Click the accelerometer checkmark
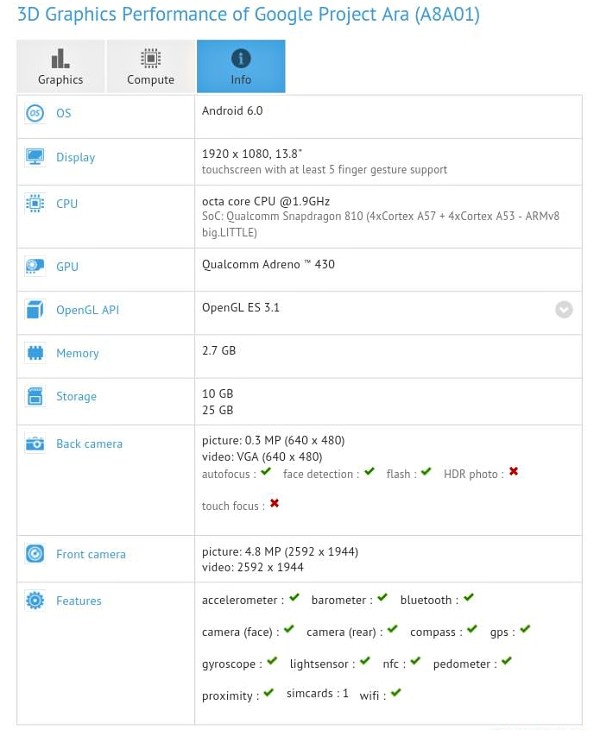The width and height of the screenshot is (600, 730). 294,597
